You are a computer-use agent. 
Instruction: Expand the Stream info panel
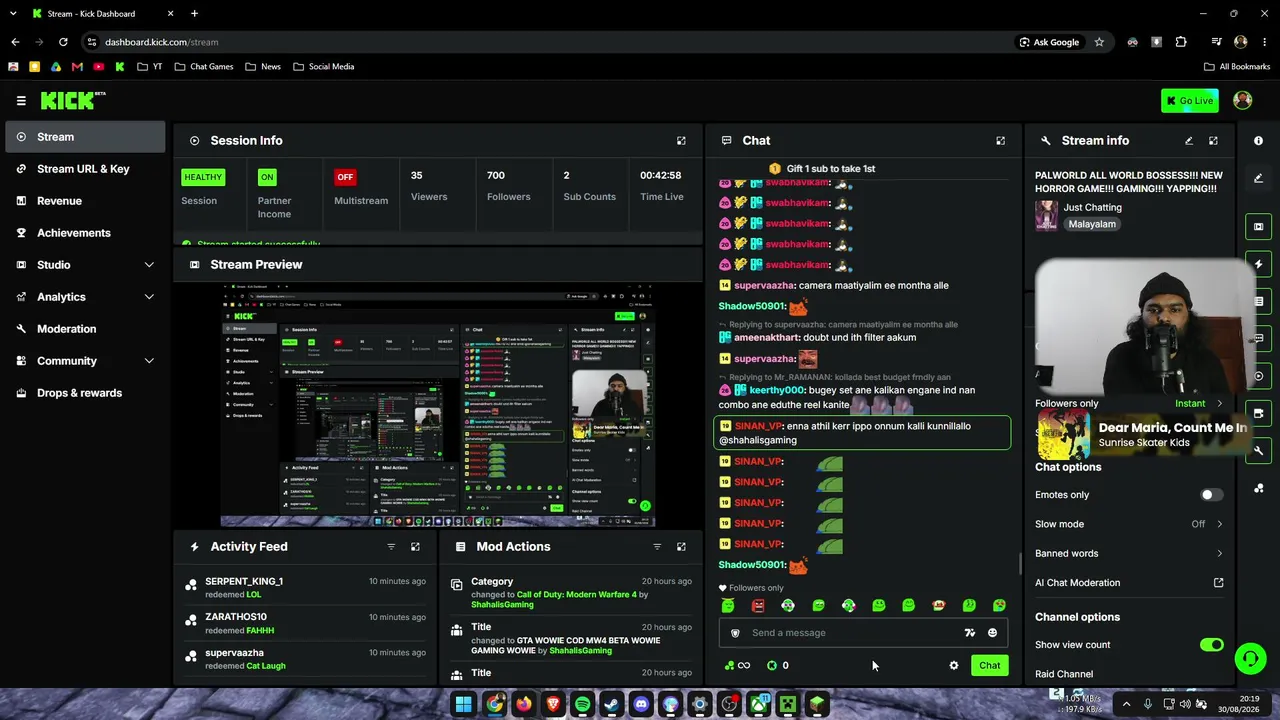click(1213, 141)
